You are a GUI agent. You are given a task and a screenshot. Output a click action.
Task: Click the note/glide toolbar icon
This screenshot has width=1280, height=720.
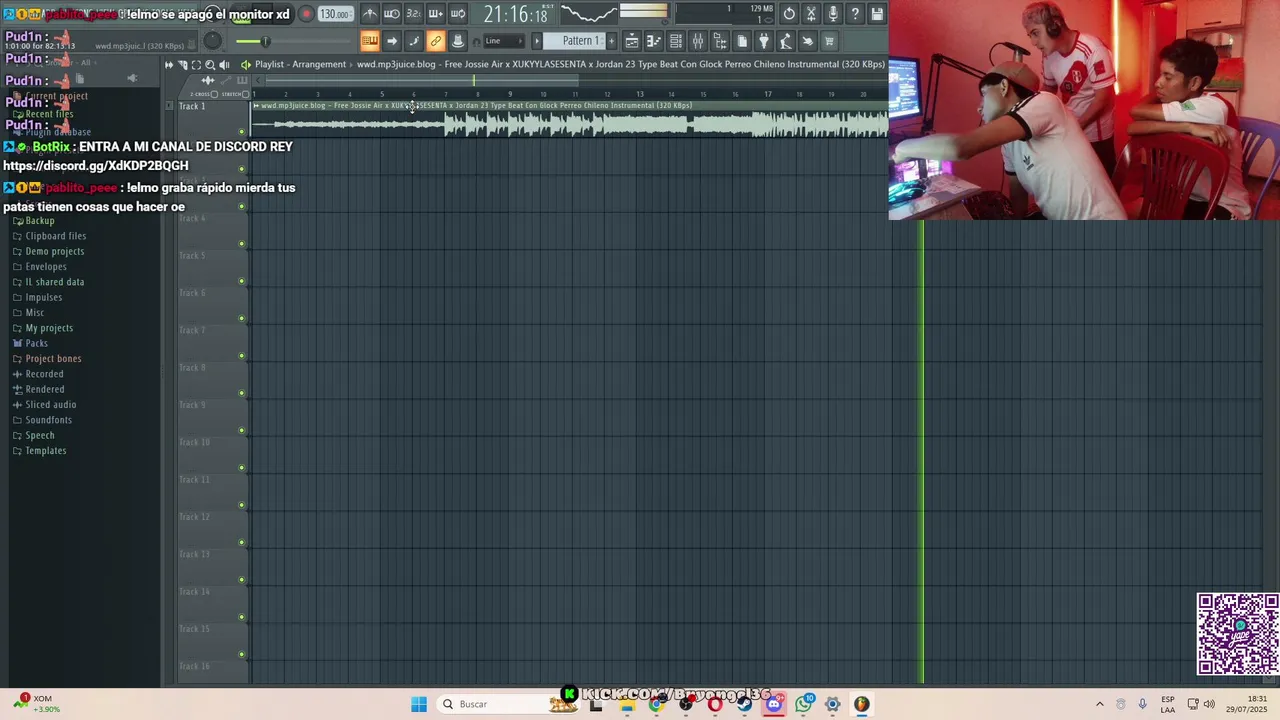click(x=414, y=41)
